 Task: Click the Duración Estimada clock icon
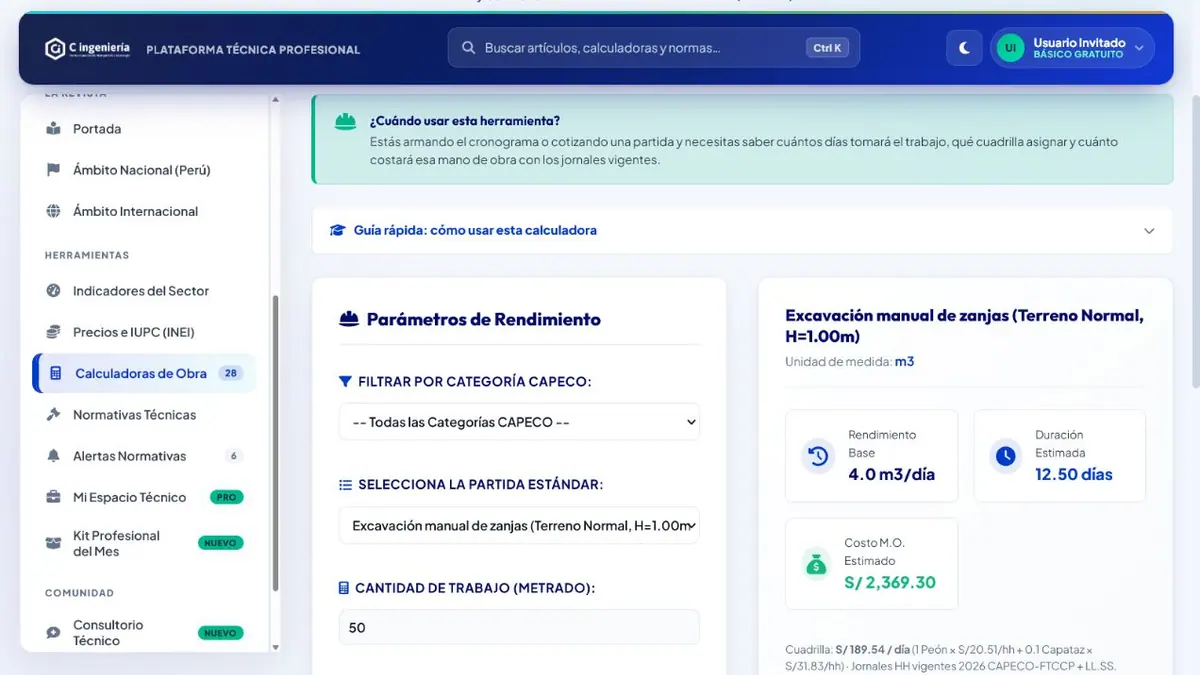click(x=1005, y=456)
